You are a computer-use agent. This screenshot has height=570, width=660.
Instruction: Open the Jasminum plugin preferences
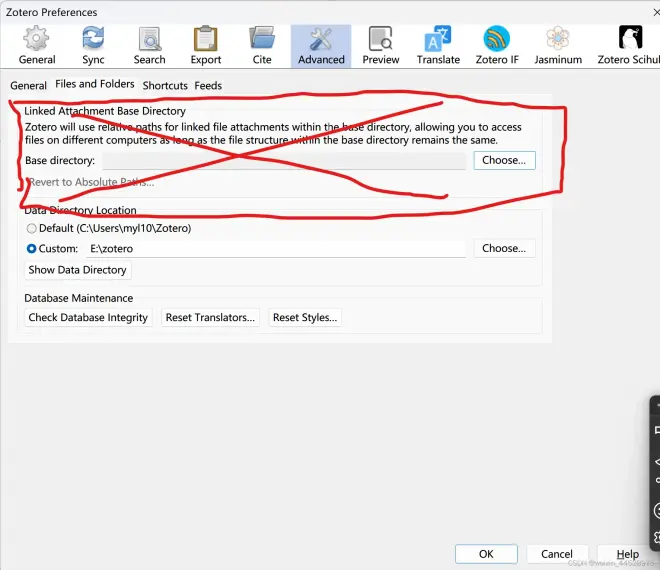click(558, 45)
